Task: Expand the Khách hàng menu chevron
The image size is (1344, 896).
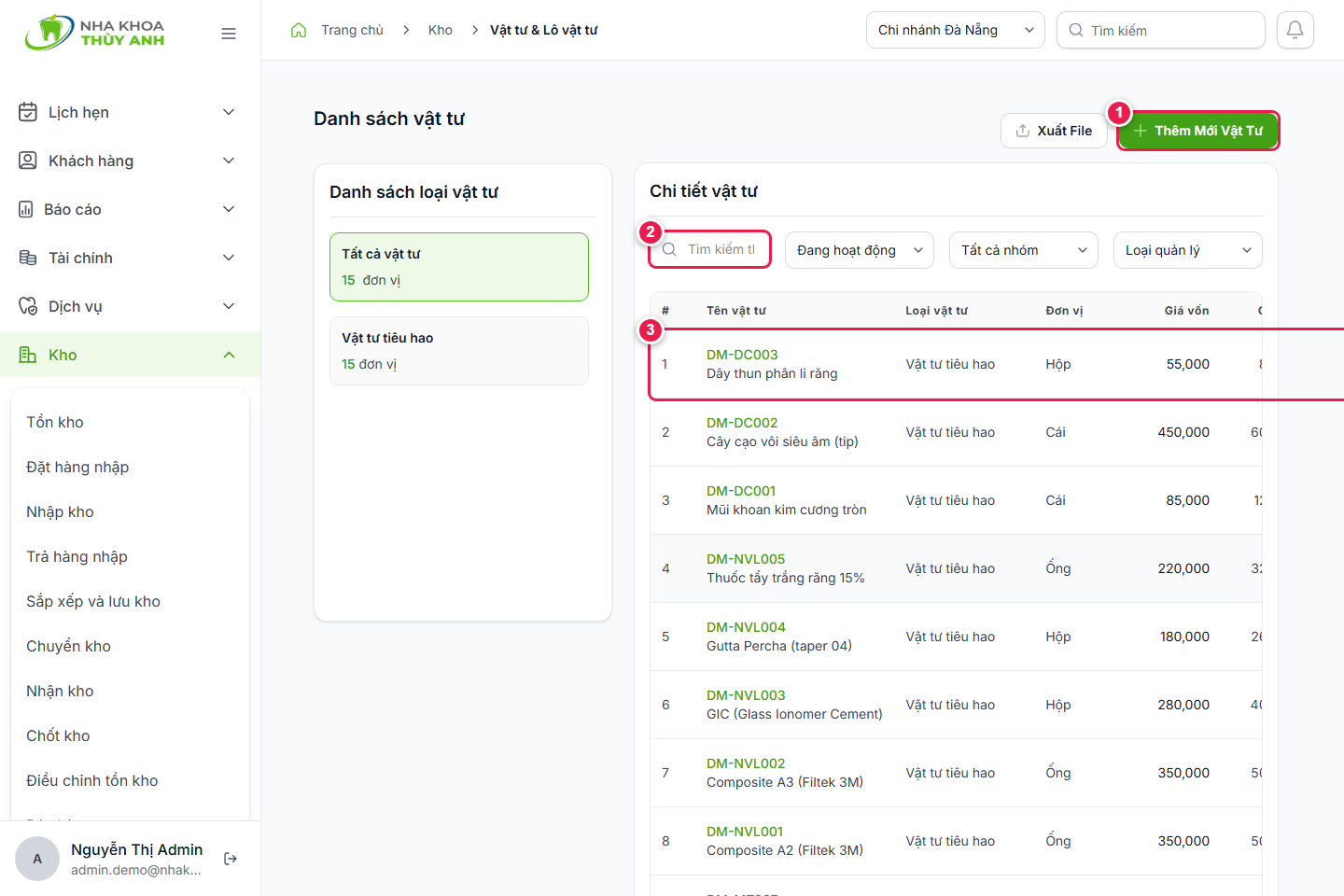Action: (x=229, y=161)
